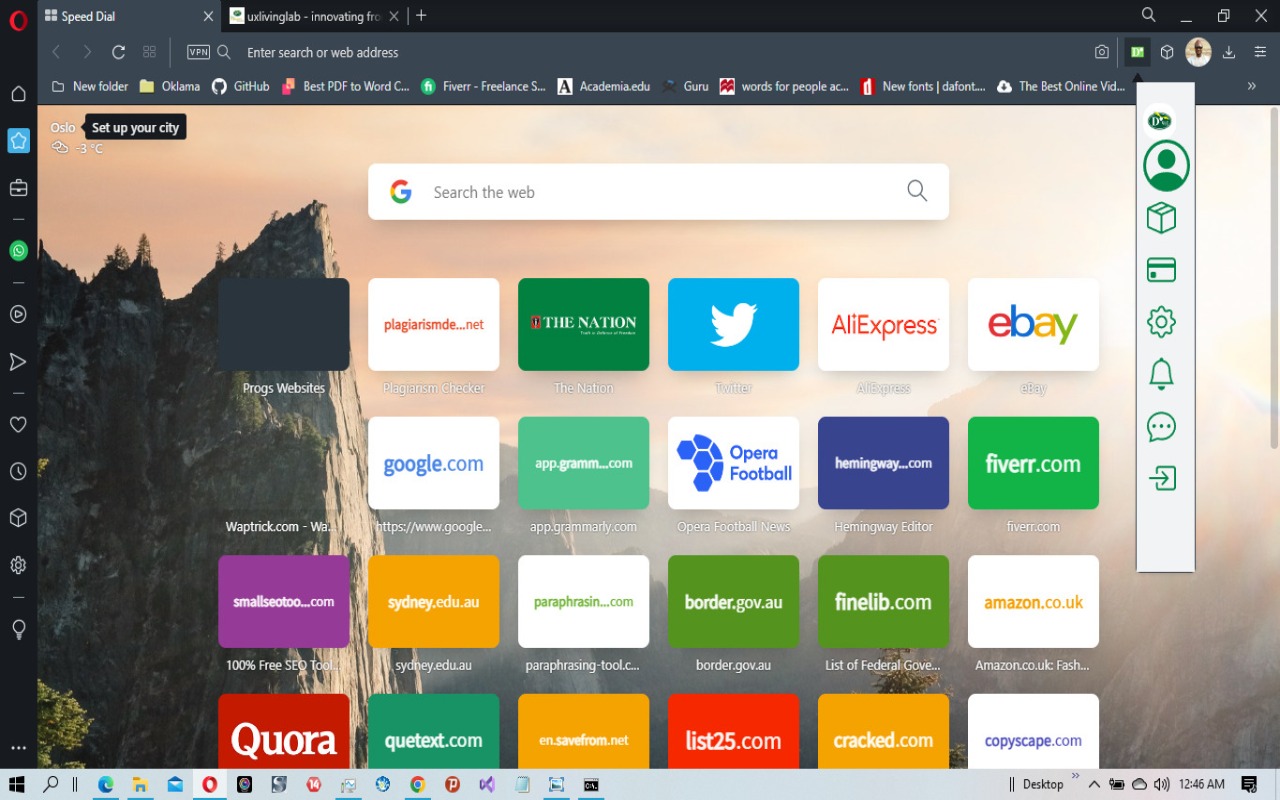Open the New folder bookmarks folder

89,86
